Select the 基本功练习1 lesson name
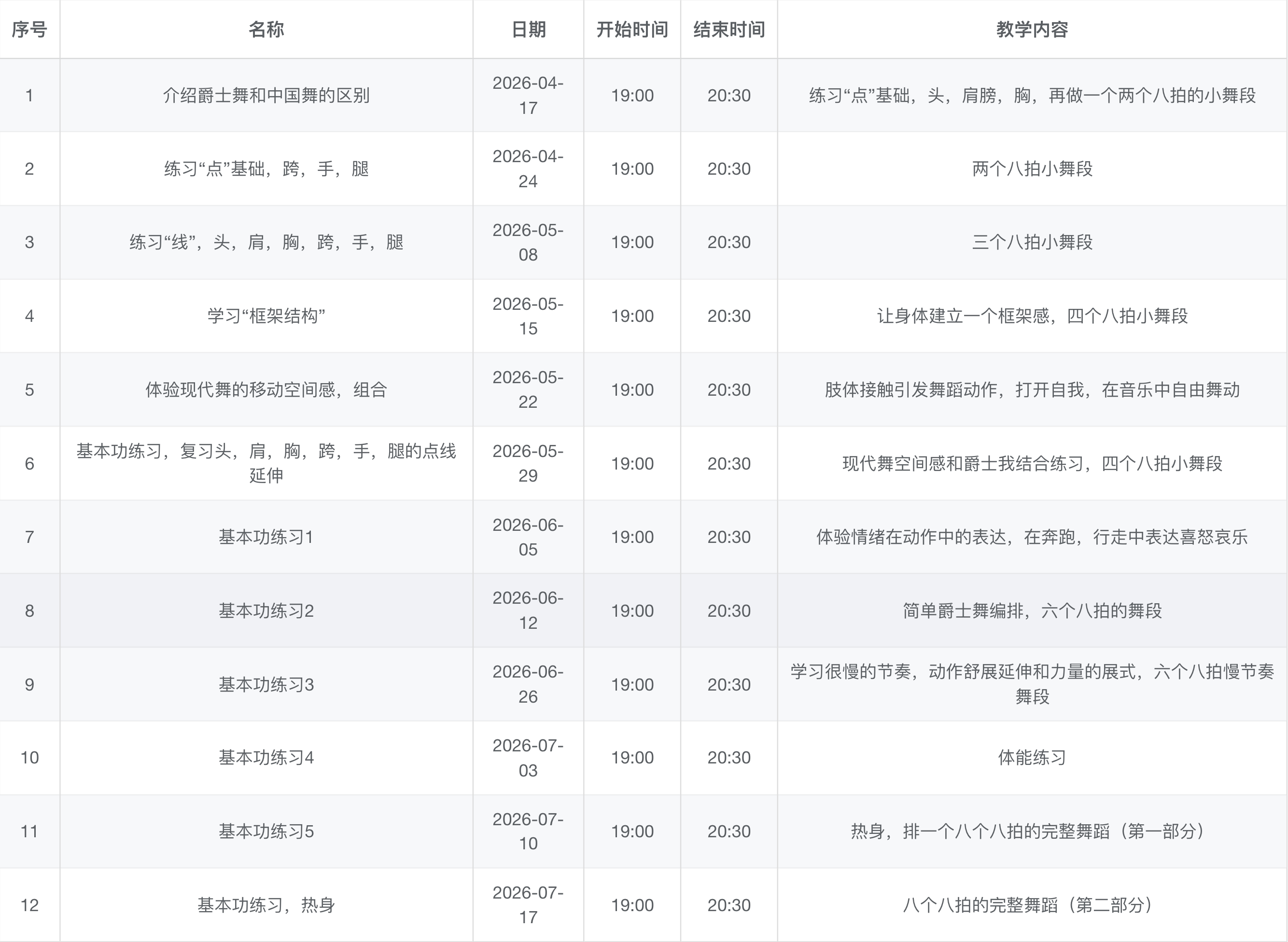This screenshot has height=942, width=1288. coord(266,537)
